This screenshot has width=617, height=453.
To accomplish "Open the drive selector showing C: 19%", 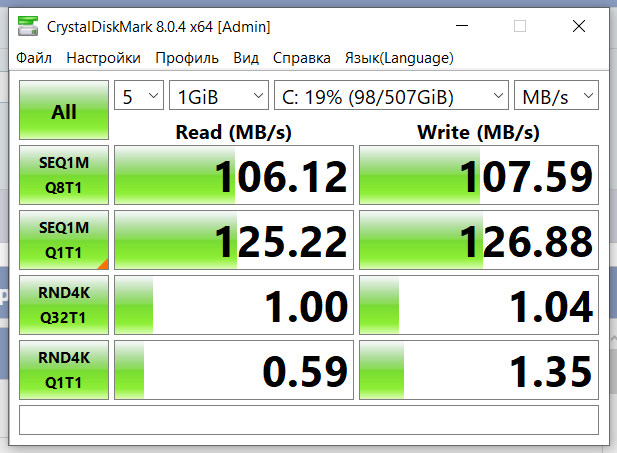I will [391, 95].
